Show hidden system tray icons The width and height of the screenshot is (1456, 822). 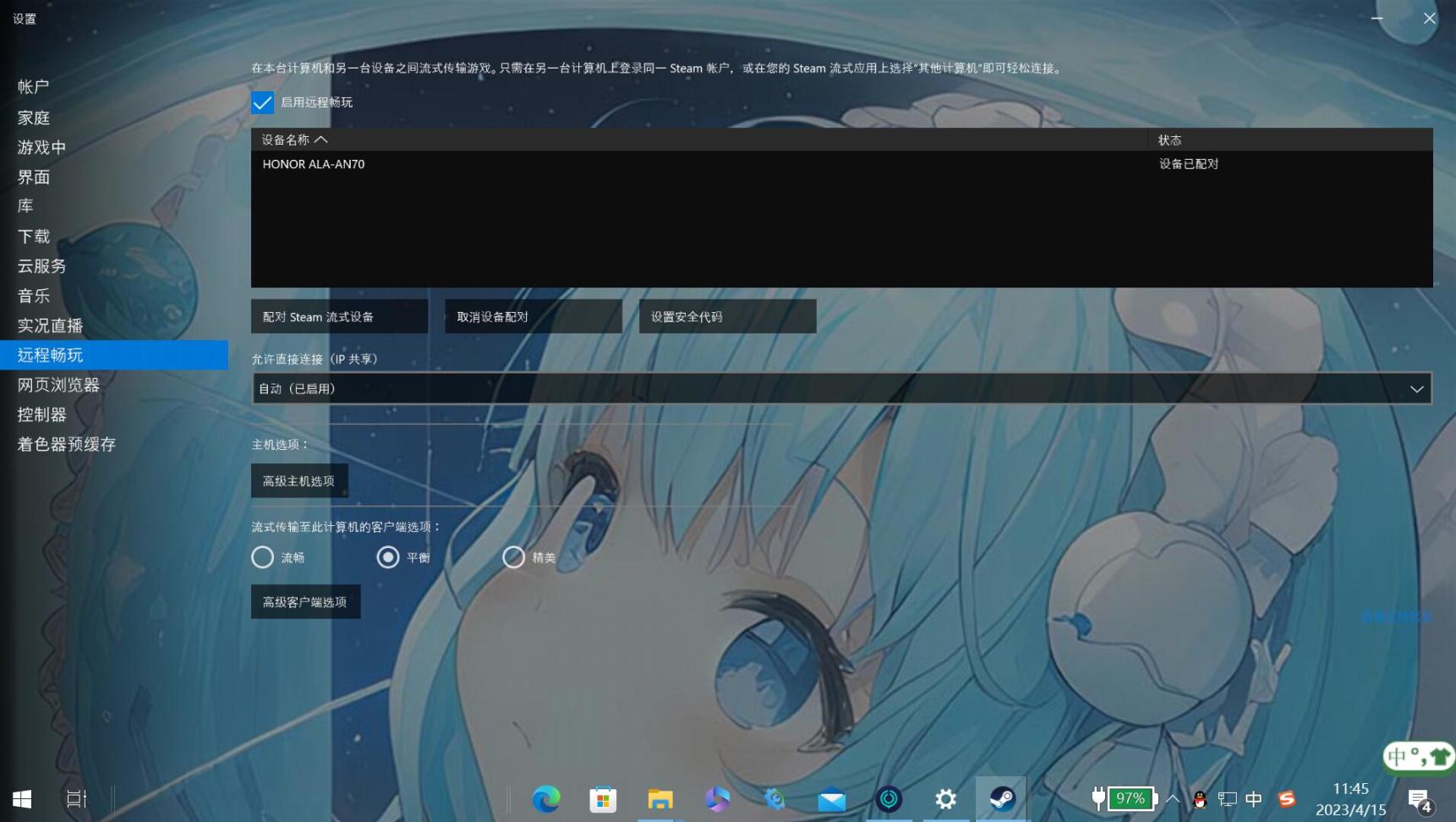click(1173, 799)
